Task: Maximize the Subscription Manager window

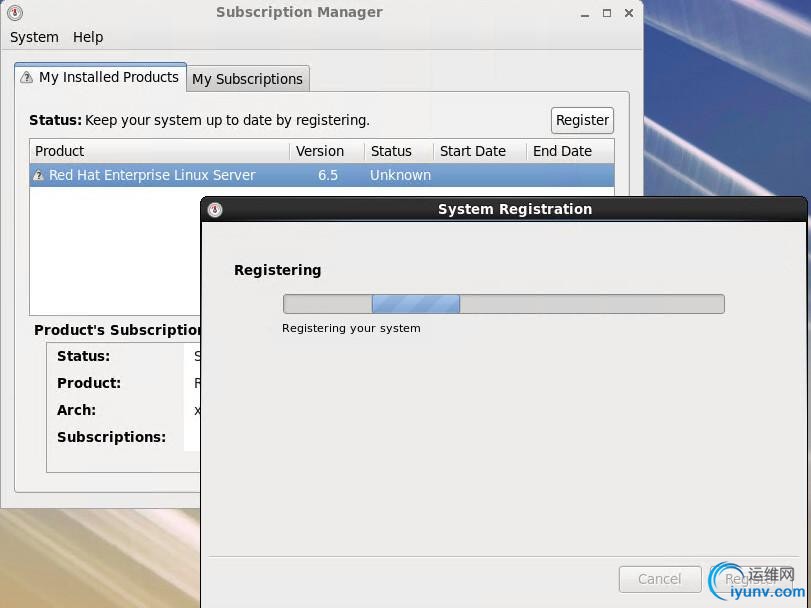Action: [x=607, y=13]
